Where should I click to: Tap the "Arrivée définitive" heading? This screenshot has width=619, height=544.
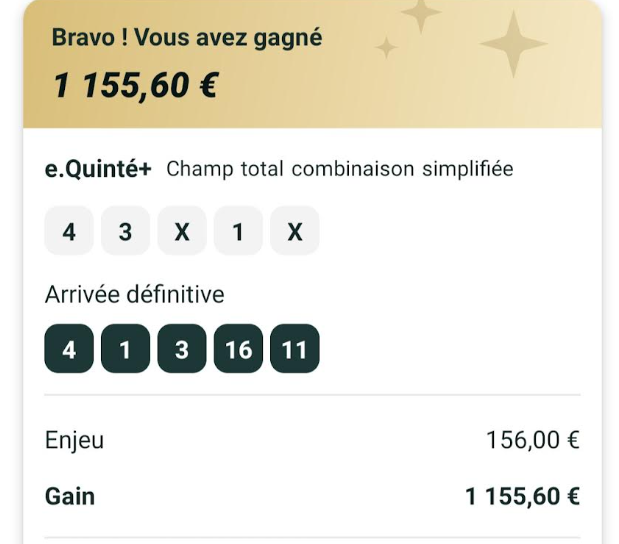pos(135,294)
